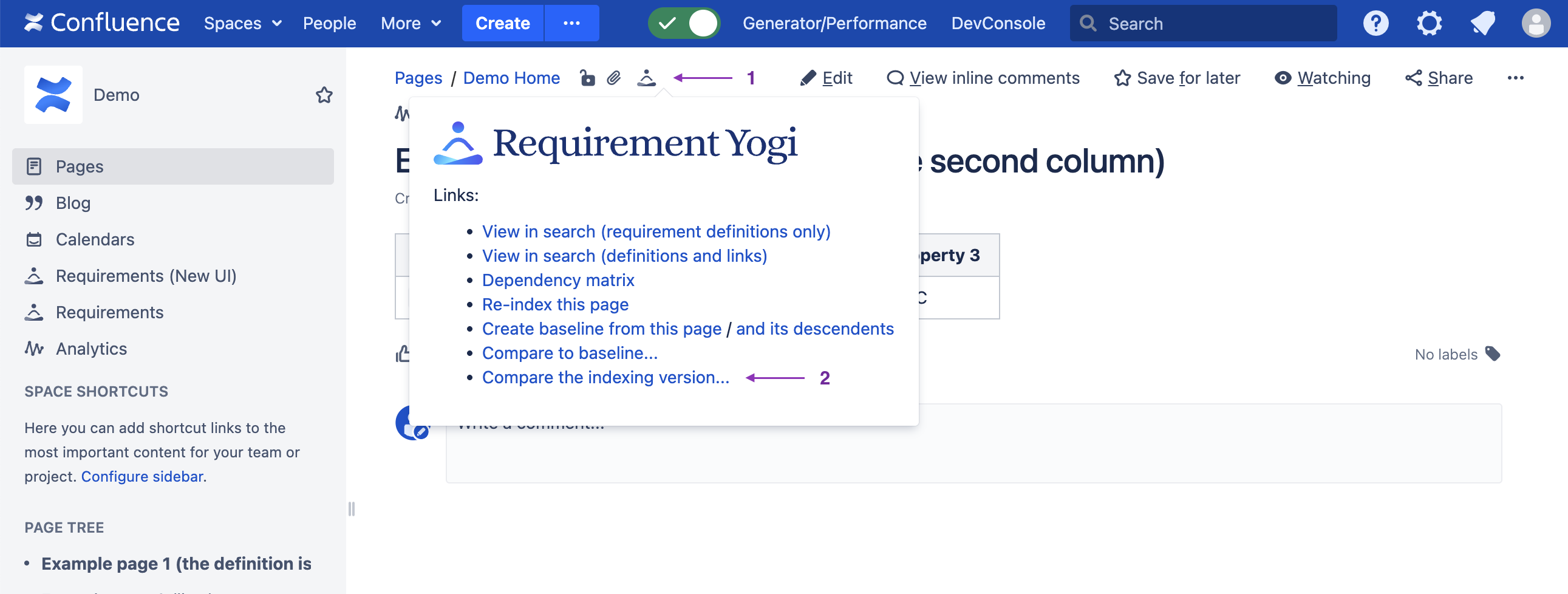Viewport: 1568px width, 594px height.
Task: Open the attachments paperclip icon
Action: coord(613,78)
